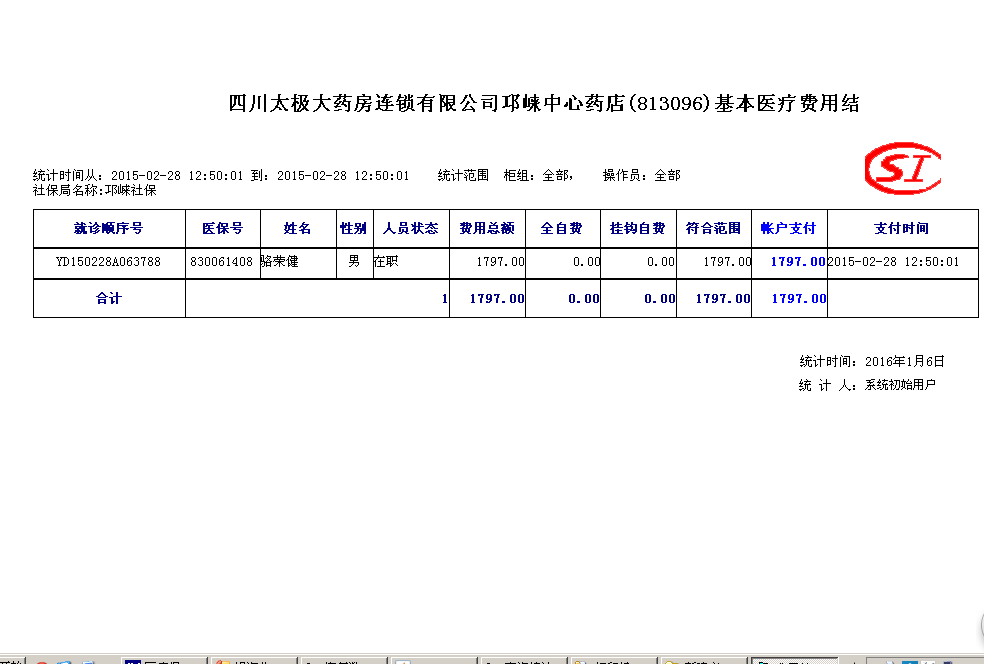Click the patient name 骆荣健
The image size is (984, 664).
pos(280,262)
